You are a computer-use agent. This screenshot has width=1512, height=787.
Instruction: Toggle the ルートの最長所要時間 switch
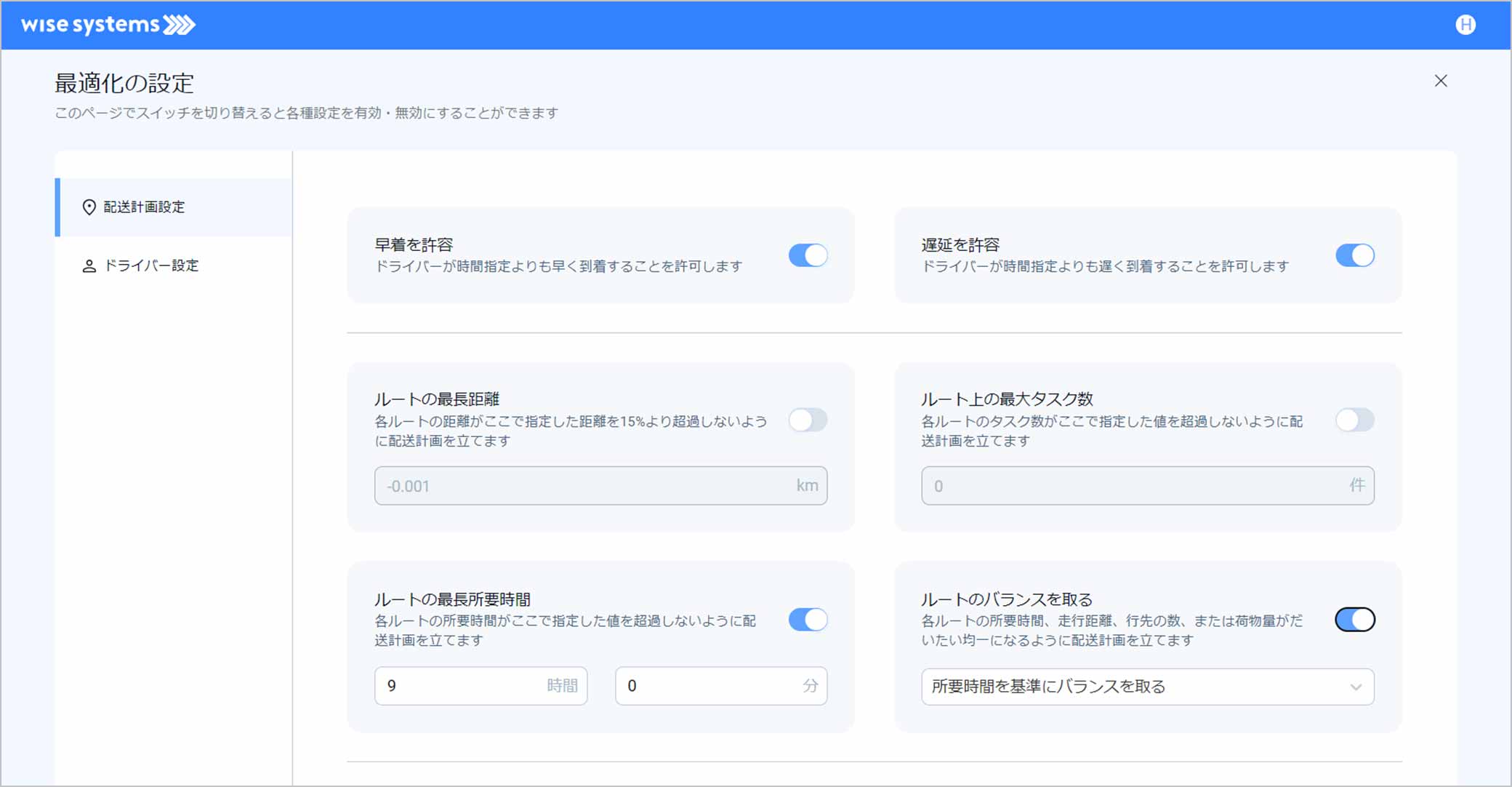[808, 620]
